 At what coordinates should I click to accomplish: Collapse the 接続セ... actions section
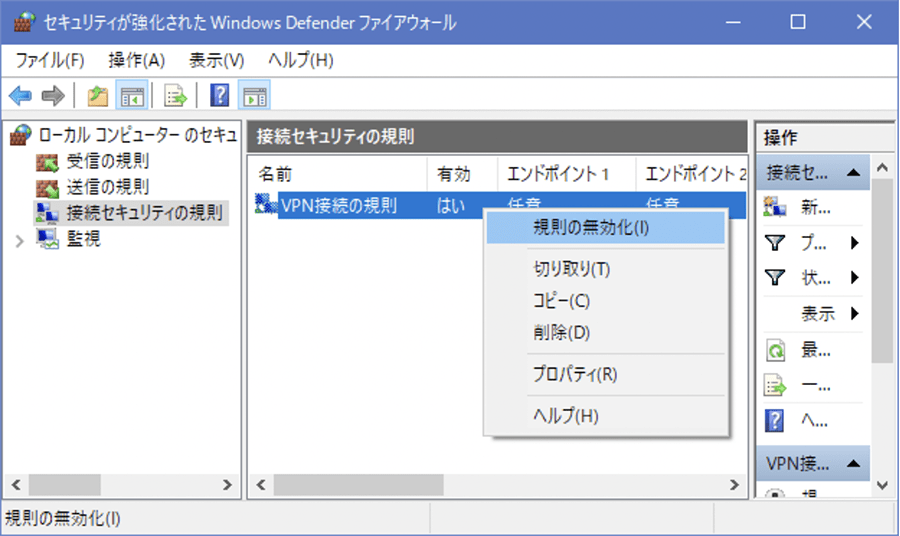(x=854, y=172)
